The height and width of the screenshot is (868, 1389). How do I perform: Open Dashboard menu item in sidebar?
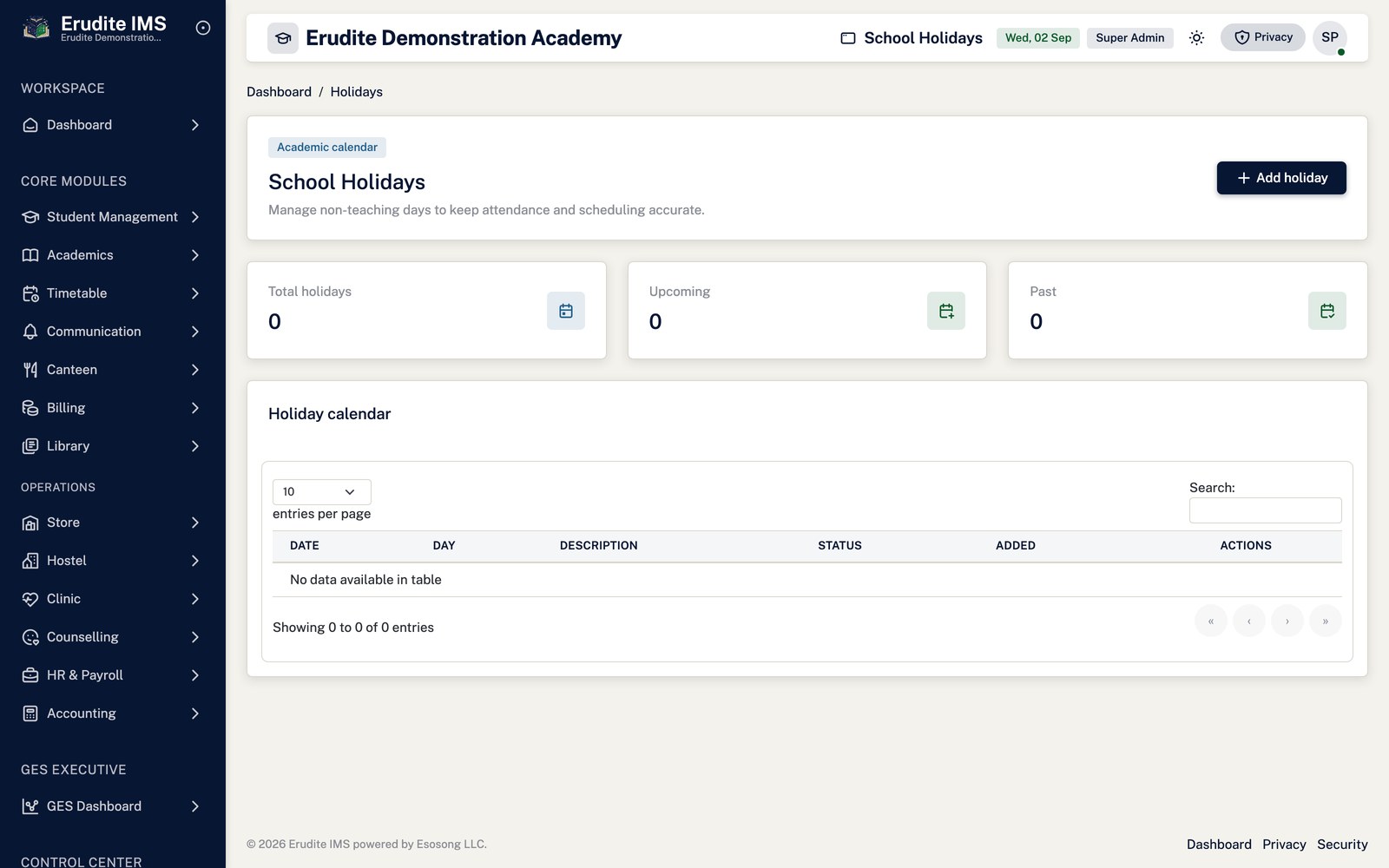[x=113, y=125]
